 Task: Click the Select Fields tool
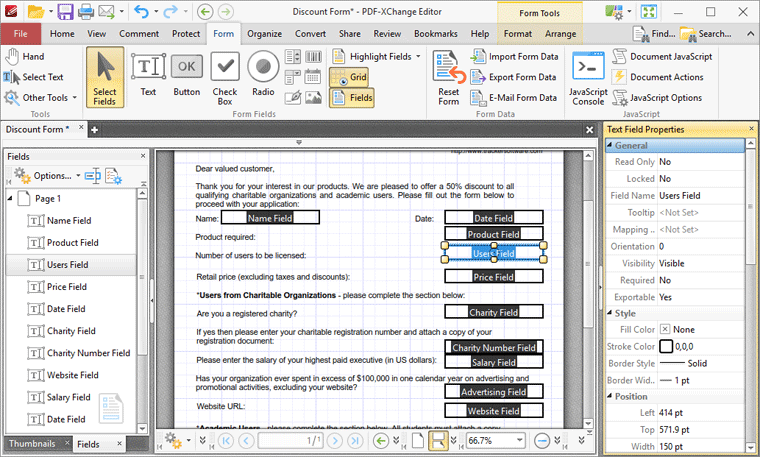[x=105, y=78]
